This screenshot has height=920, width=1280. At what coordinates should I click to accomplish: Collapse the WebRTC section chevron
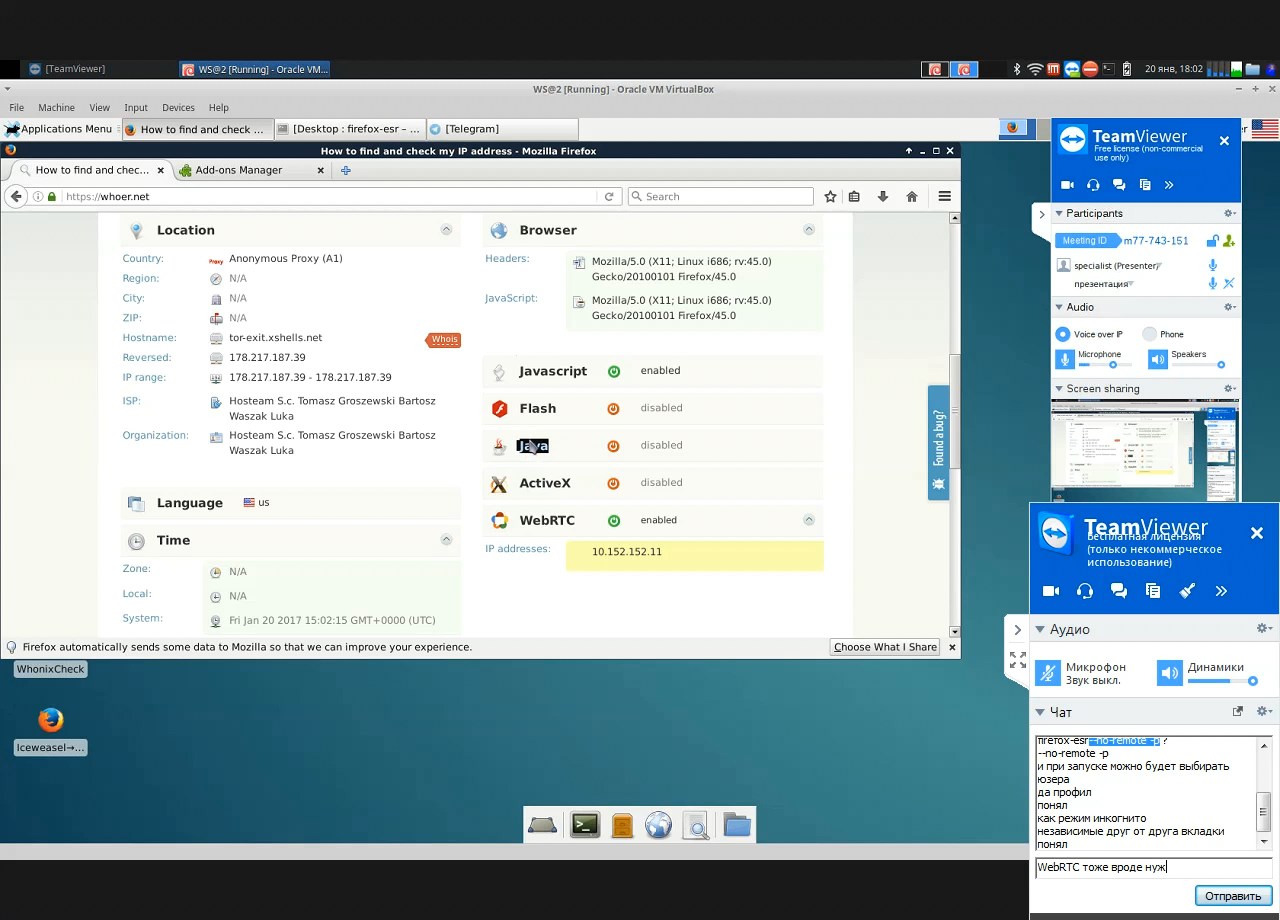point(809,520)
